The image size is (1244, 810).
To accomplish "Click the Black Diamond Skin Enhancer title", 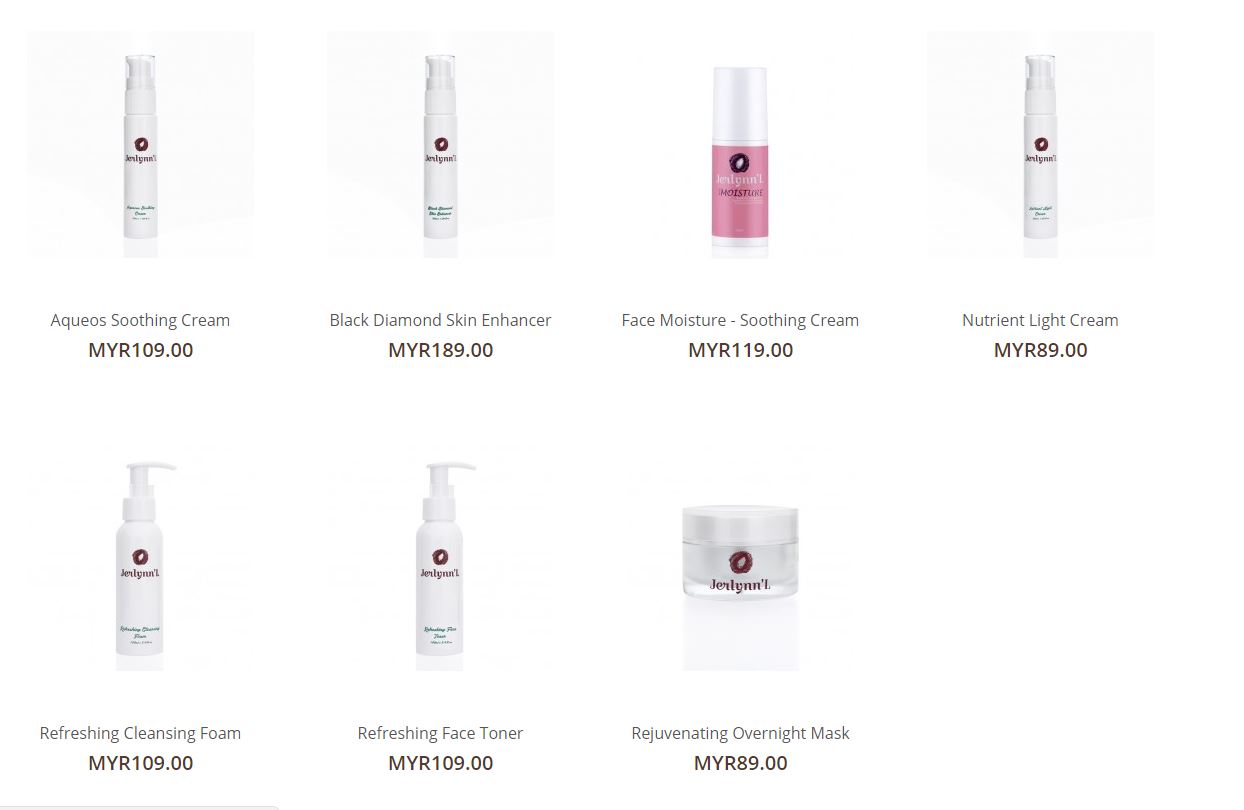I will click(440, 320).
